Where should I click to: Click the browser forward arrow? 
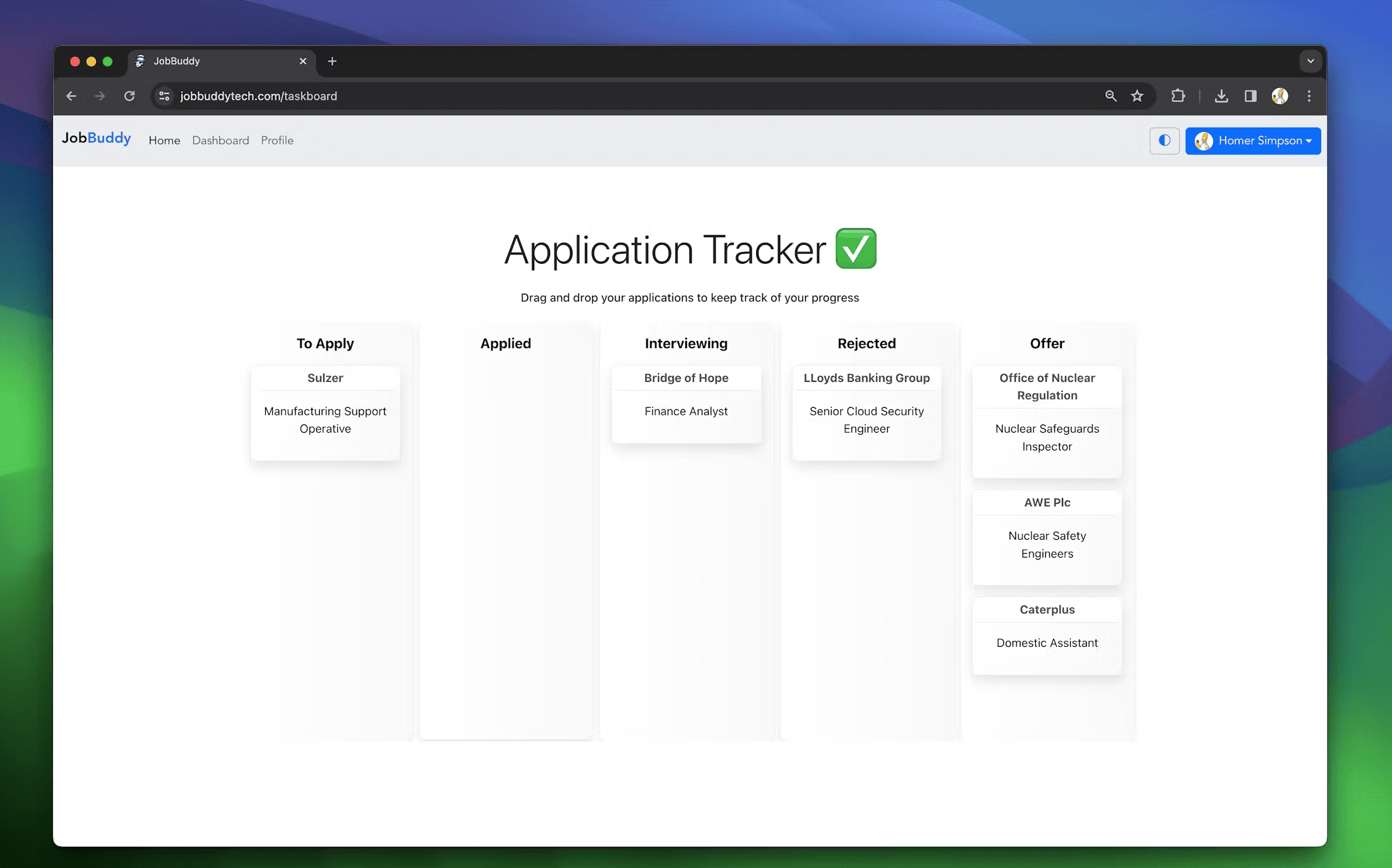point(100,96)
